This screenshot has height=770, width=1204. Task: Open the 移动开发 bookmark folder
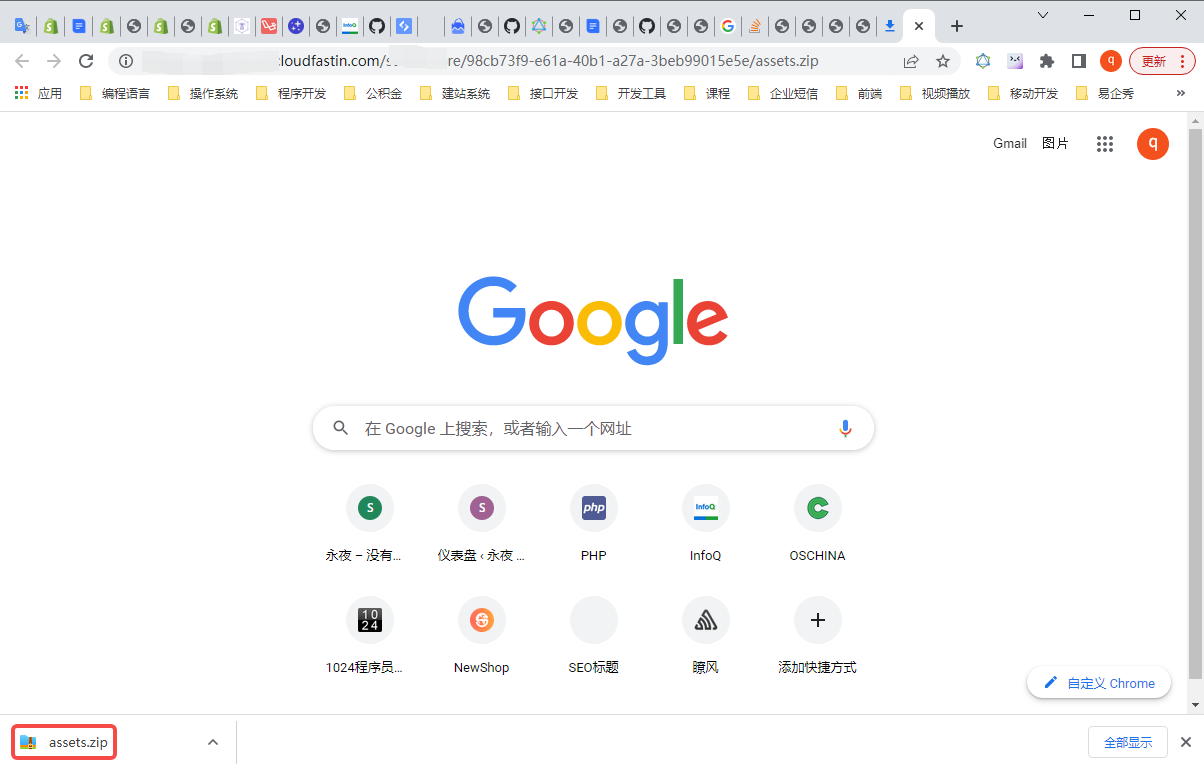(x=1023, y=93)
